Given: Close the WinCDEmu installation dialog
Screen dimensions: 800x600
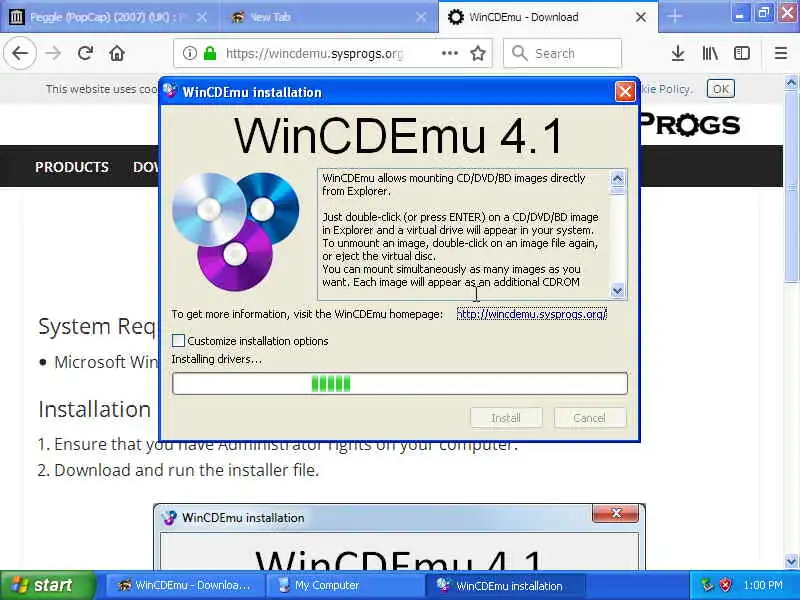Looking at the screenshot, I should 625,92.
